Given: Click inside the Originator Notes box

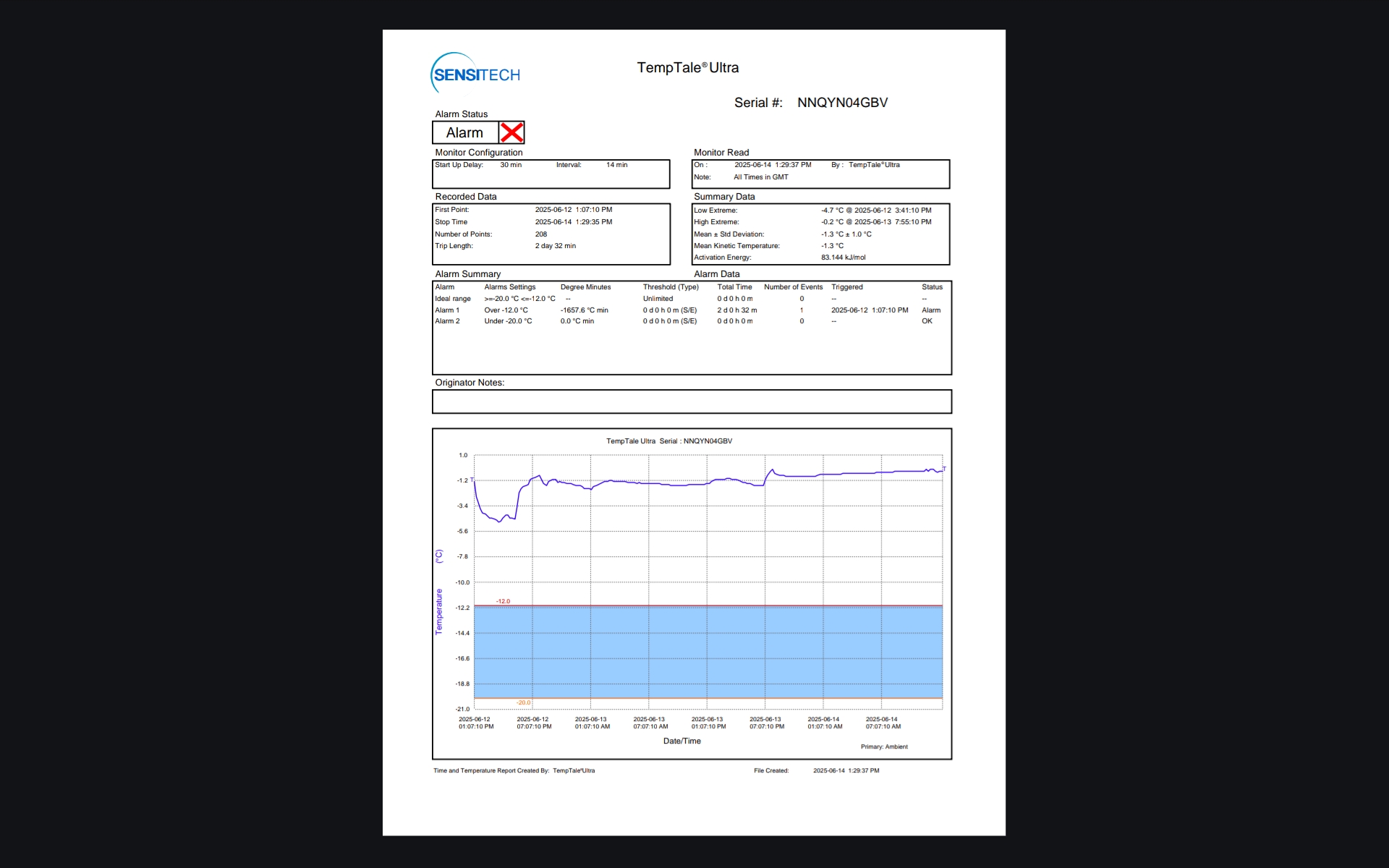Looking at the screenshot, I should tap(692, 401).
